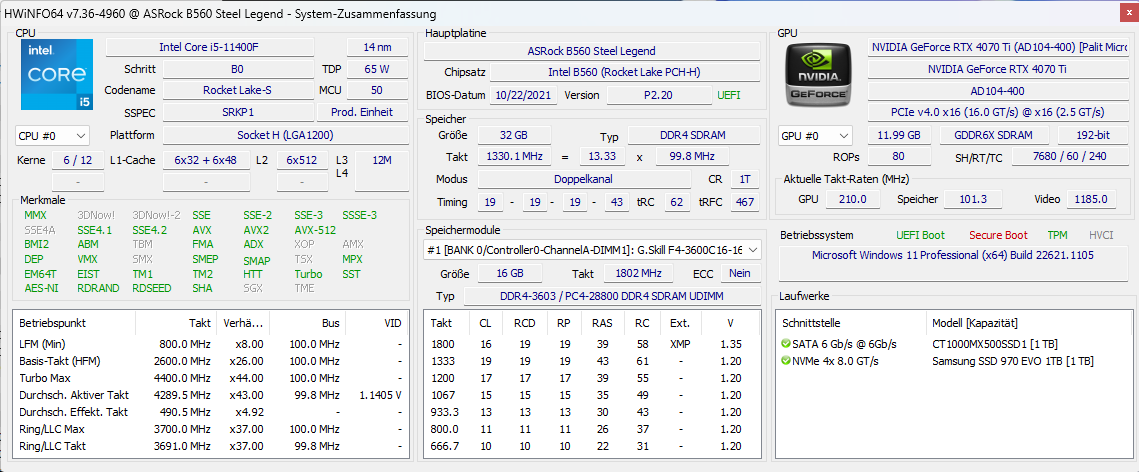Viewport: 1139px width, 472px height.
Task: Select the Basis-Takt (HFM) row
Action: (211, 361)
